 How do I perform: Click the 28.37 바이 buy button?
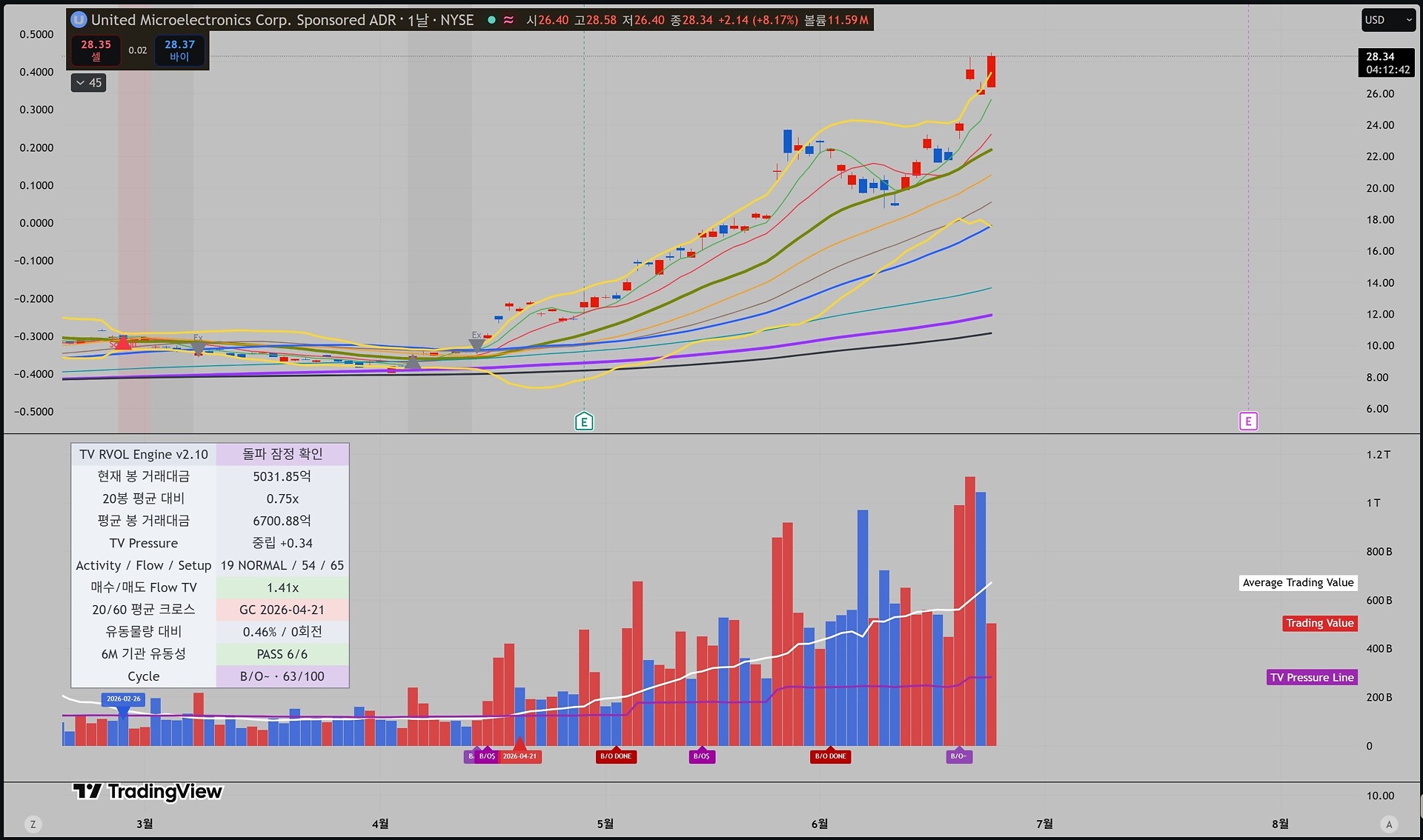(x=179, y=50)
